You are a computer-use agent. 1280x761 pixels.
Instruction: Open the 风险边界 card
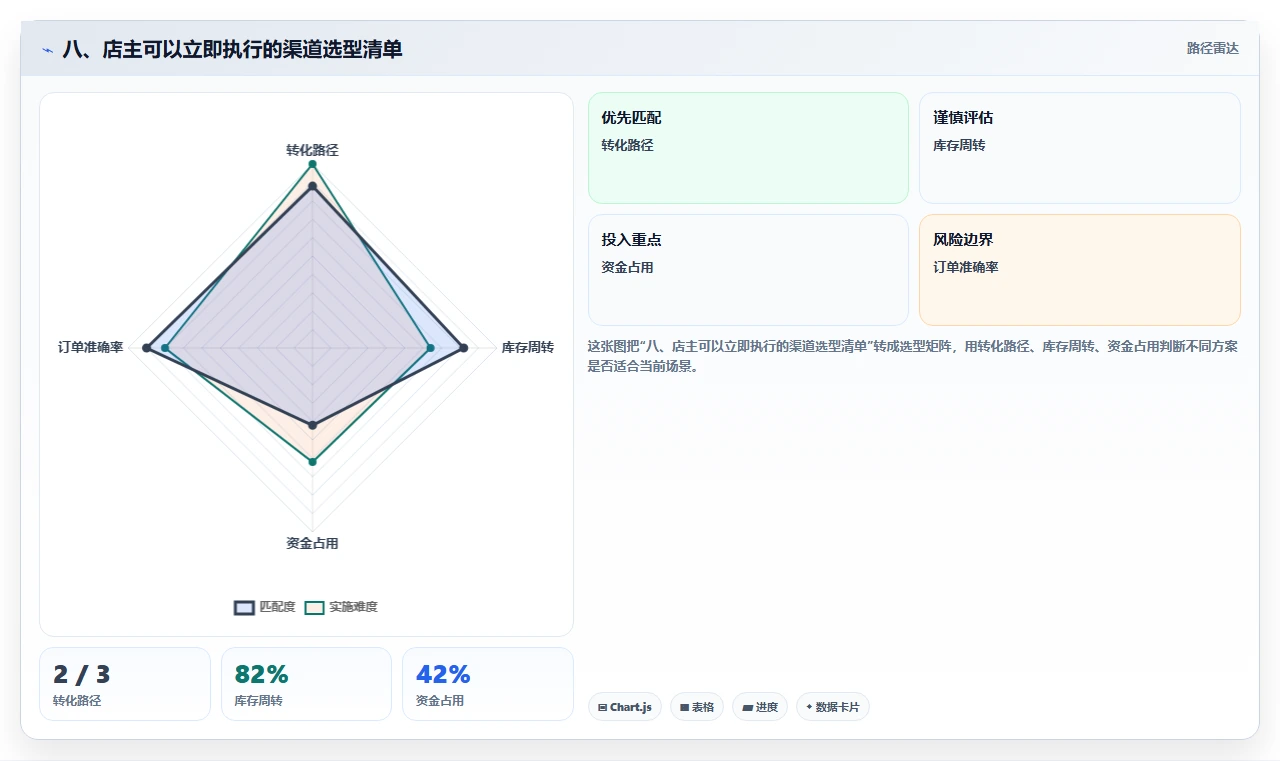point(1080,270)
